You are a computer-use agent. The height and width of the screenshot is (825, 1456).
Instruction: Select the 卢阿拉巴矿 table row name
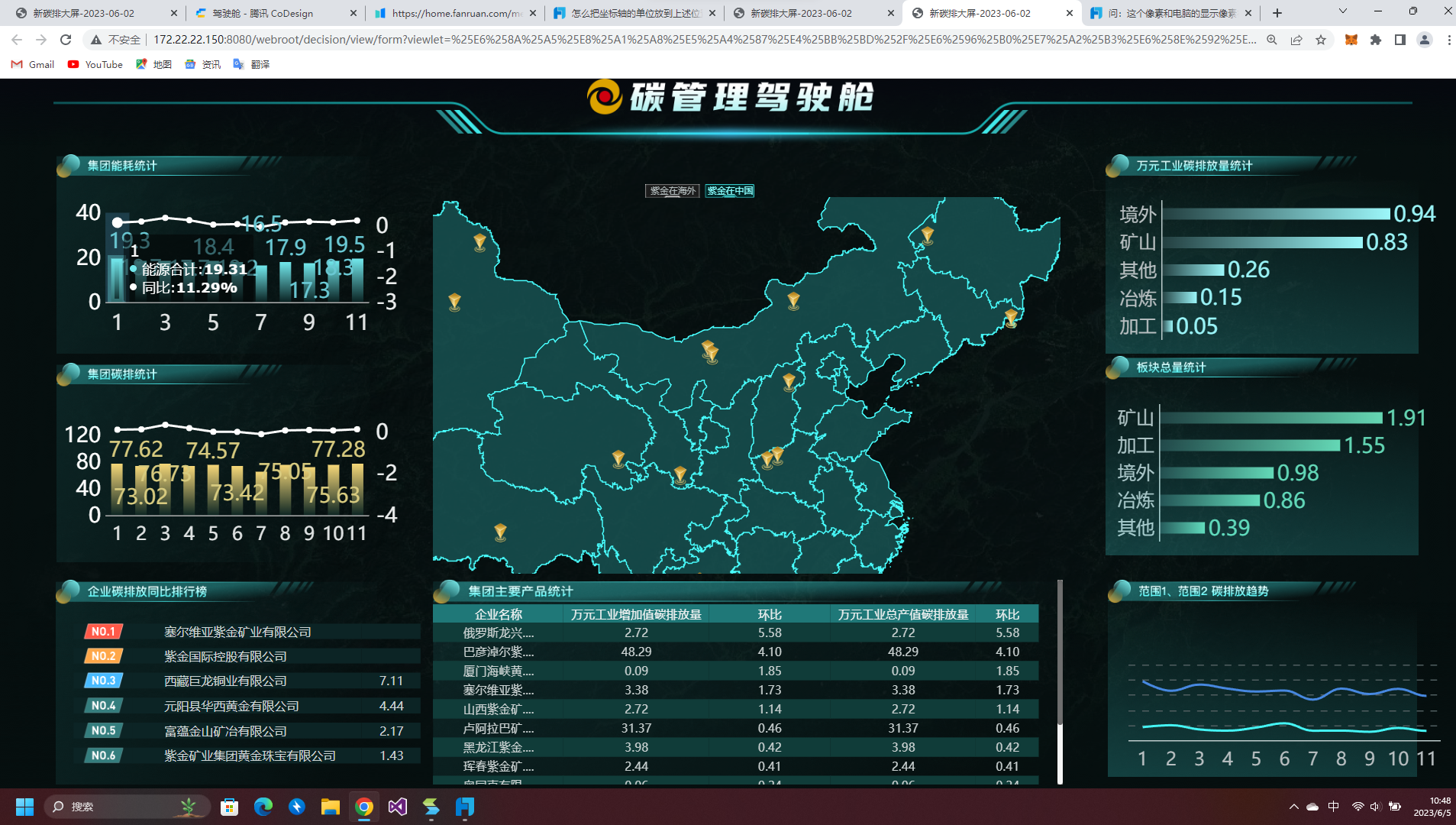[498, 728]
